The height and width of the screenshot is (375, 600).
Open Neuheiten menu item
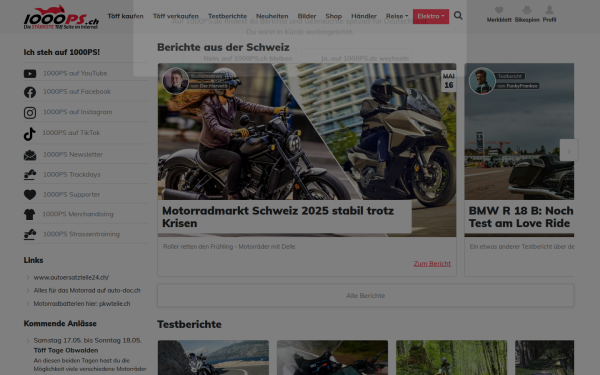272,16
